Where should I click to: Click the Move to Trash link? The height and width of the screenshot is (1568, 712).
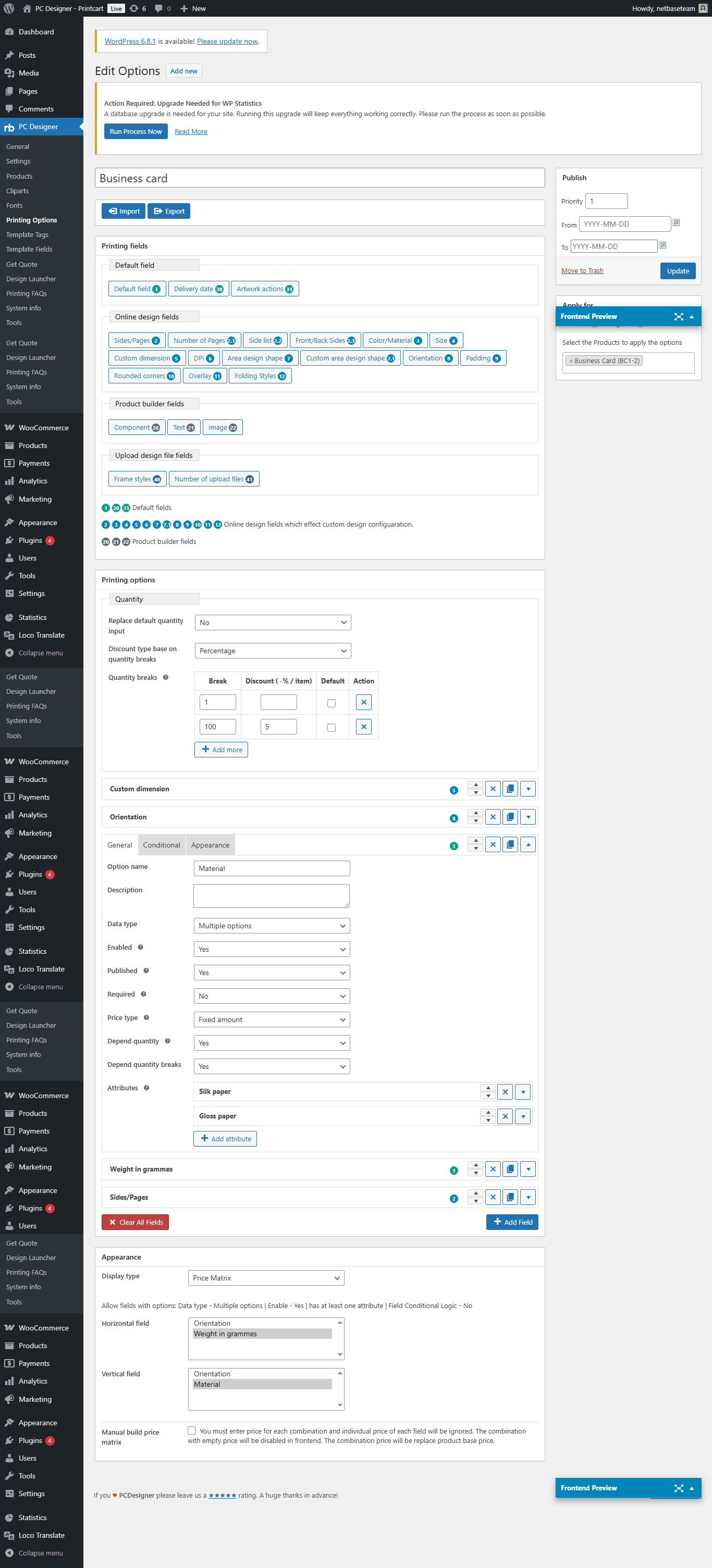click(582, 270)
